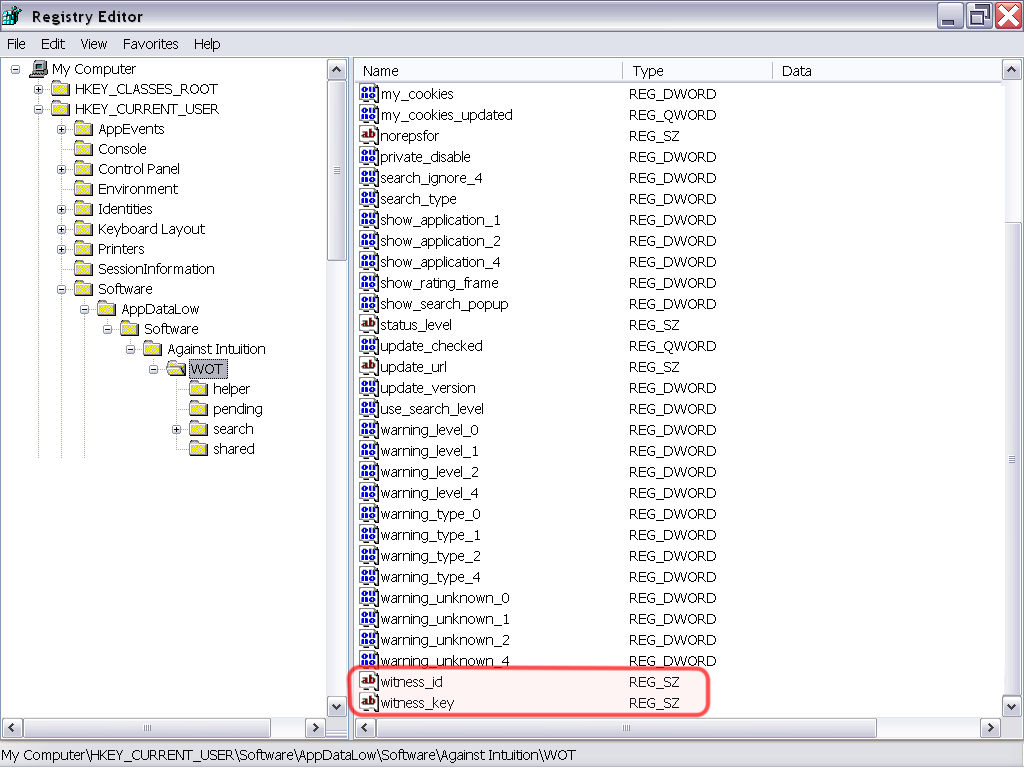The height and width of the screenshot is (768, 1024).
Task: Open the View menu
Action: coord(93,44)
